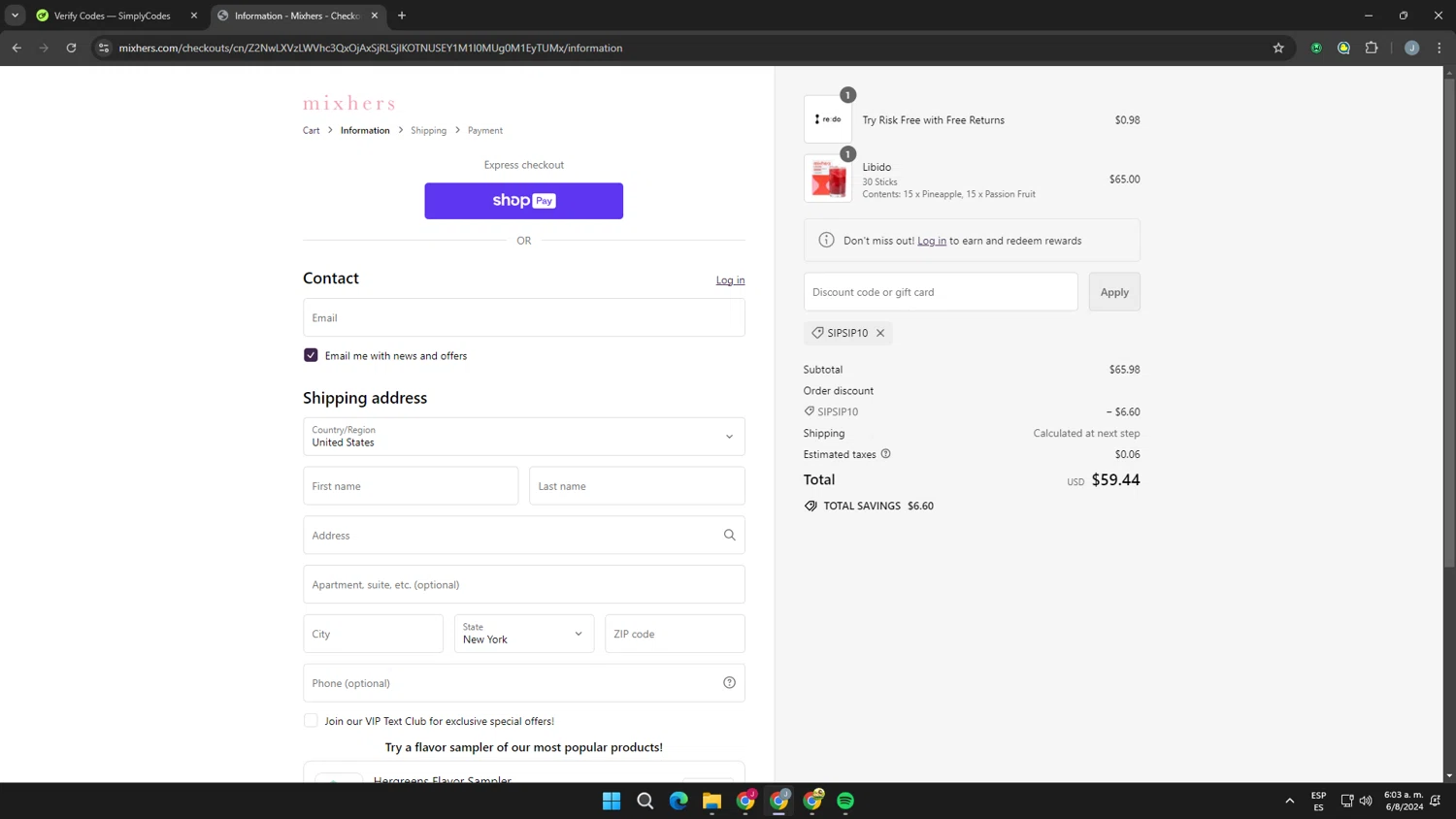This screenshot has height=819, width=1456.
Task: Click the City input field
Action: tap(373, 634)
